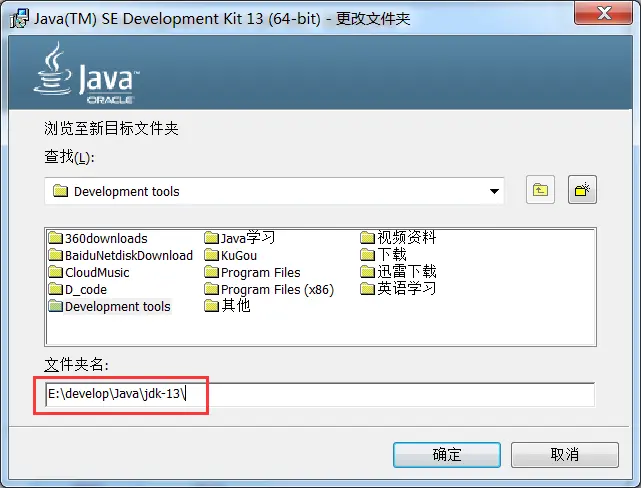The height and width of the screenshot is (488, 641).
Task: Select the BaiduNetdiskDownload folder
Action: [121, 255]
